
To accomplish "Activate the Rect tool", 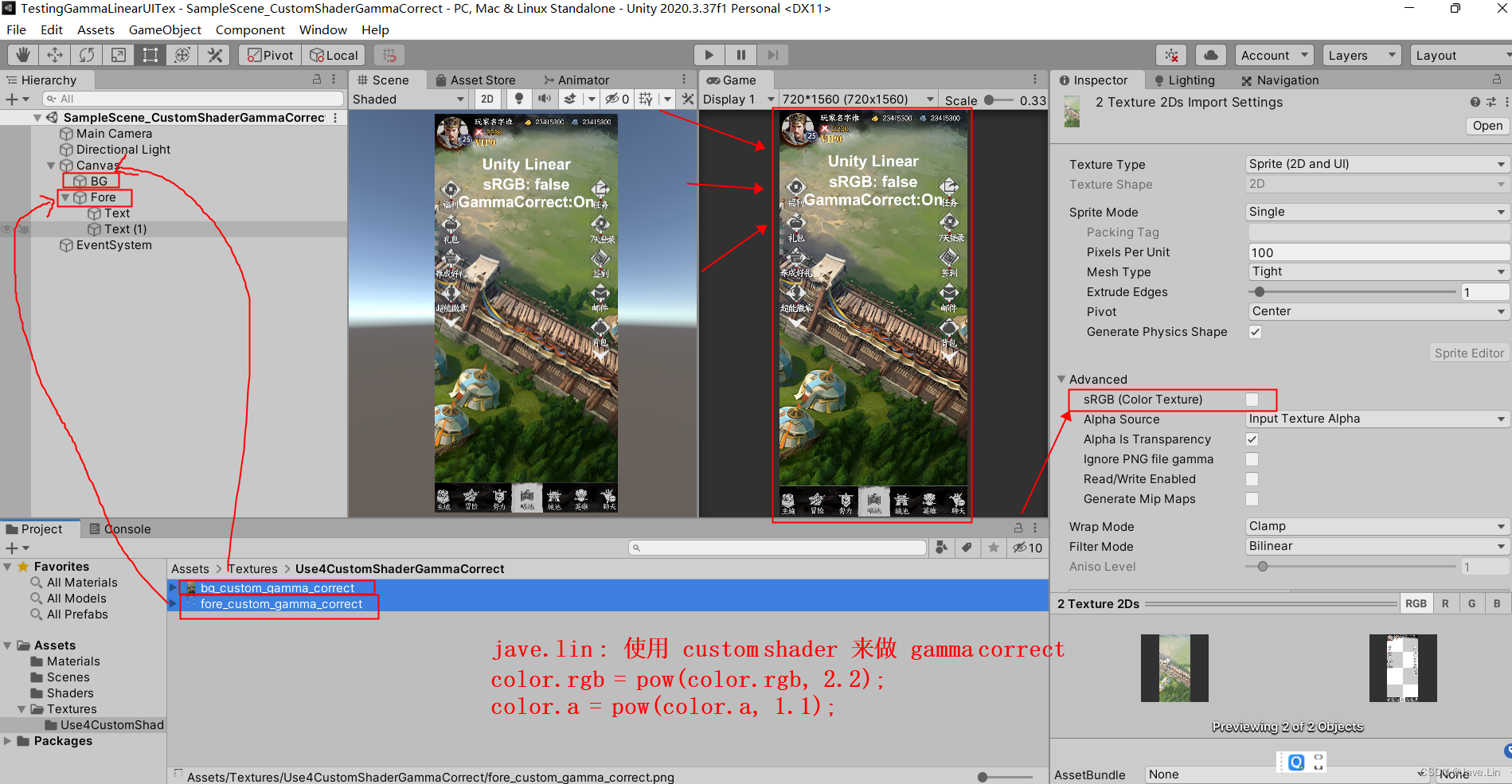I will click(x=150, y=55).
